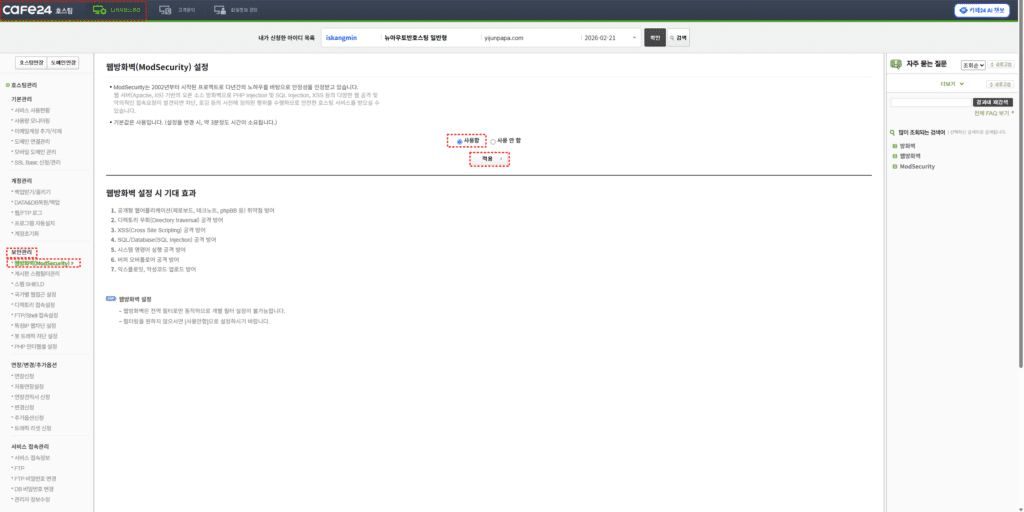Click the ModSecurity popular keyword link

pyautogui.click(x=917, y=166)
